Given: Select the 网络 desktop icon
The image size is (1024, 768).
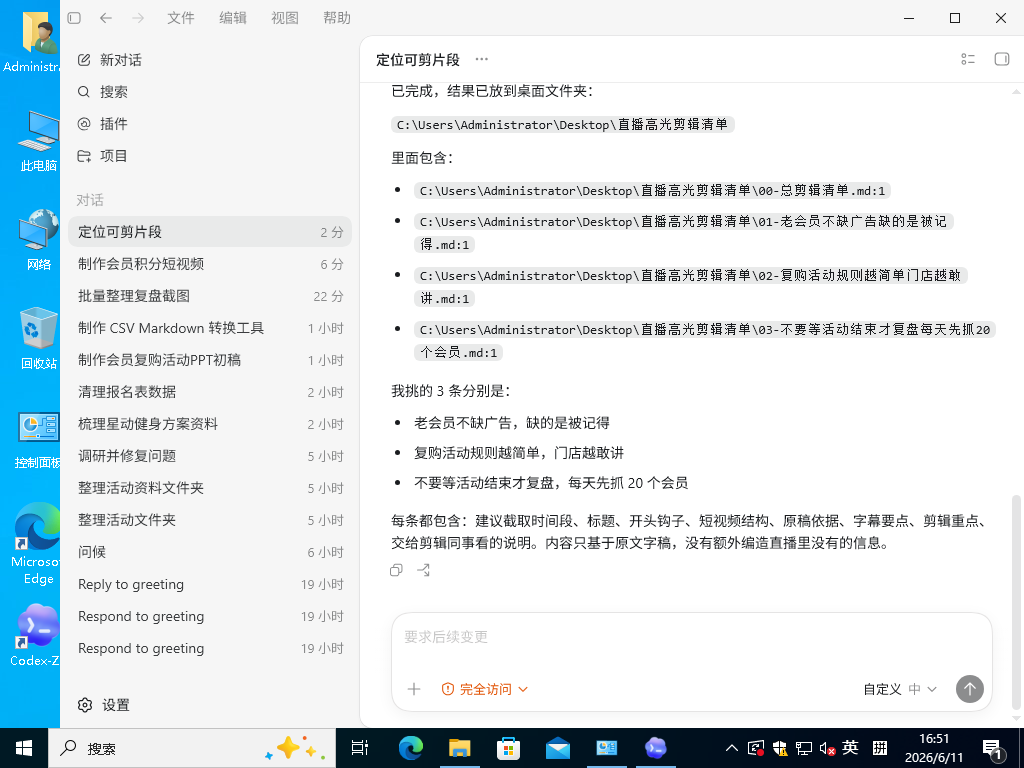Looking at the screenshot, I should click(39, 240).
